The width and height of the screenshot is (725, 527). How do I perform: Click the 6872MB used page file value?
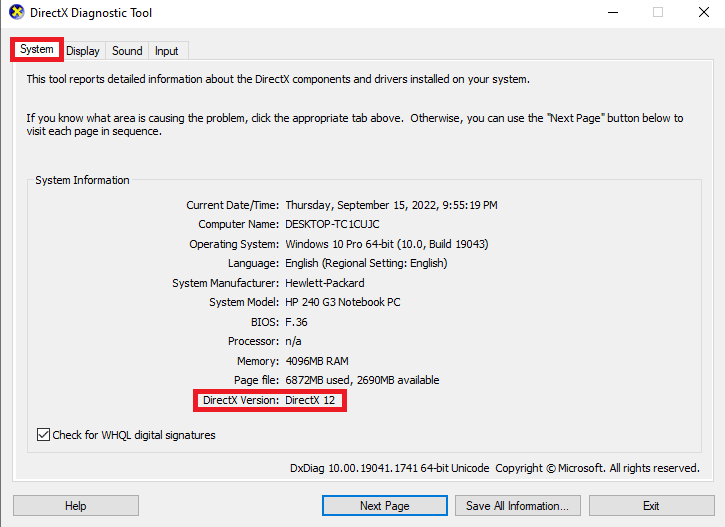click(x=362, y=380)
